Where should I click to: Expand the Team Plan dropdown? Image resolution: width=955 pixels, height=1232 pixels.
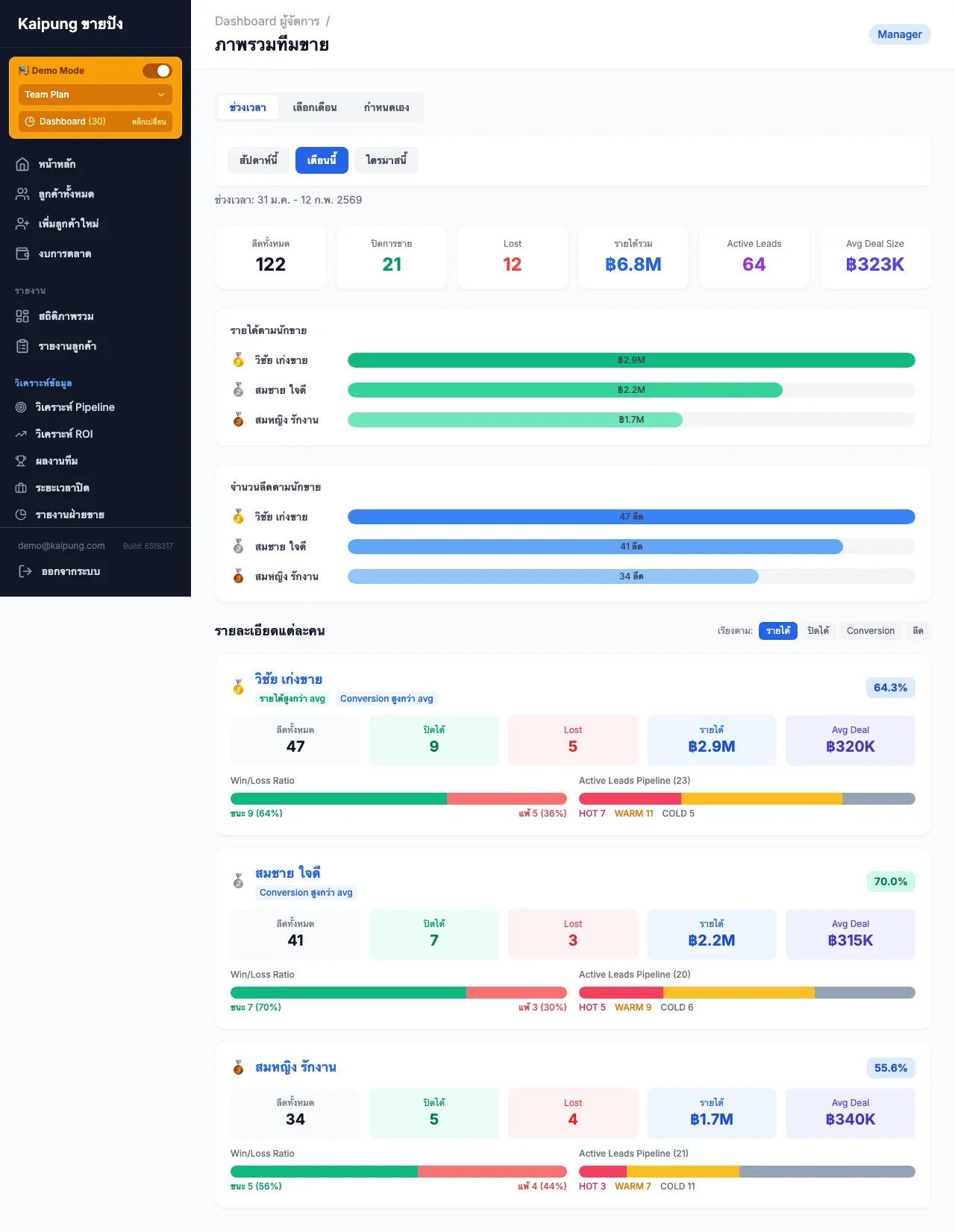tap(95, 95)
